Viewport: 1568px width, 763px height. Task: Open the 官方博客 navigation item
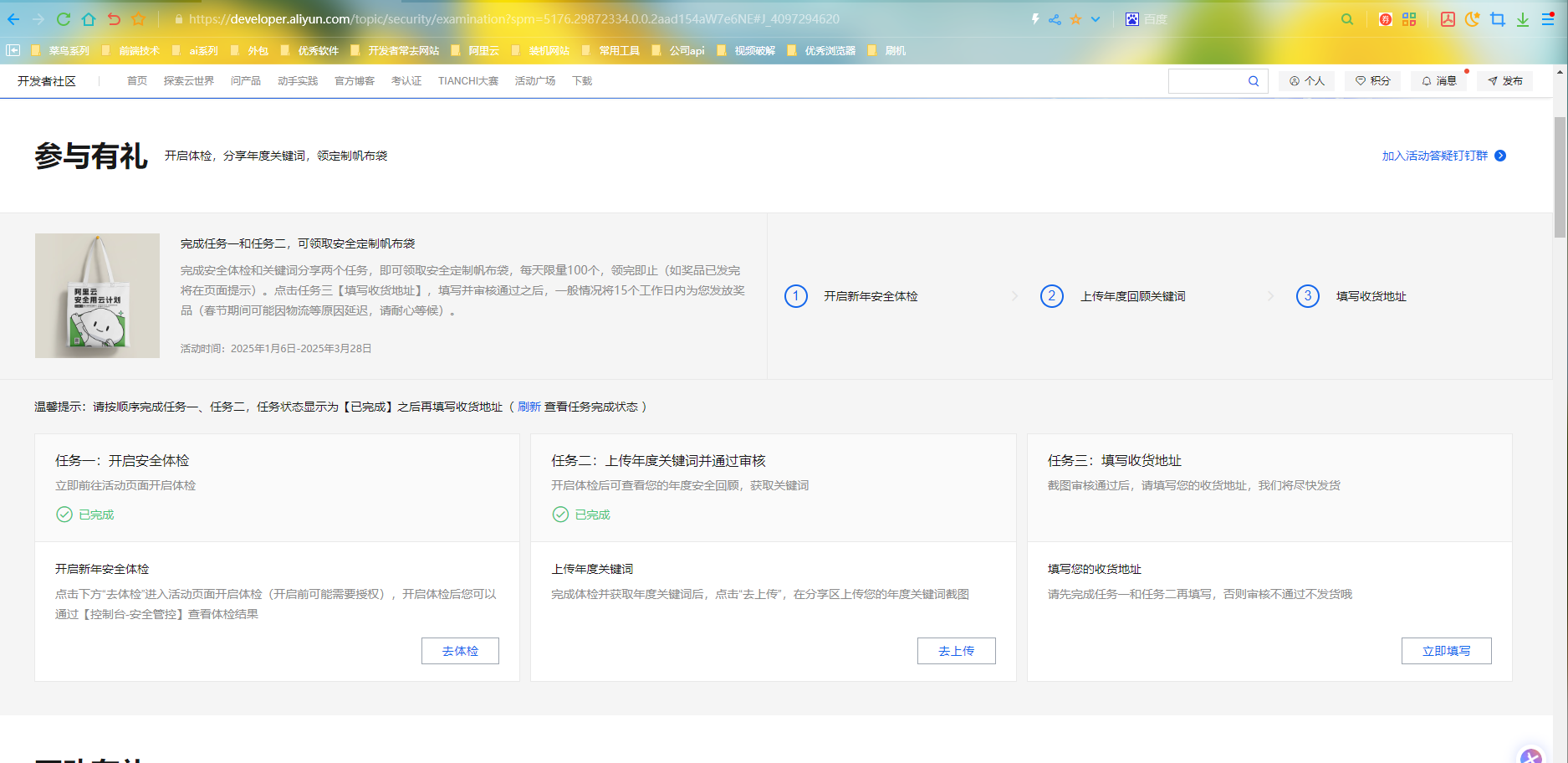click(355, 81)
